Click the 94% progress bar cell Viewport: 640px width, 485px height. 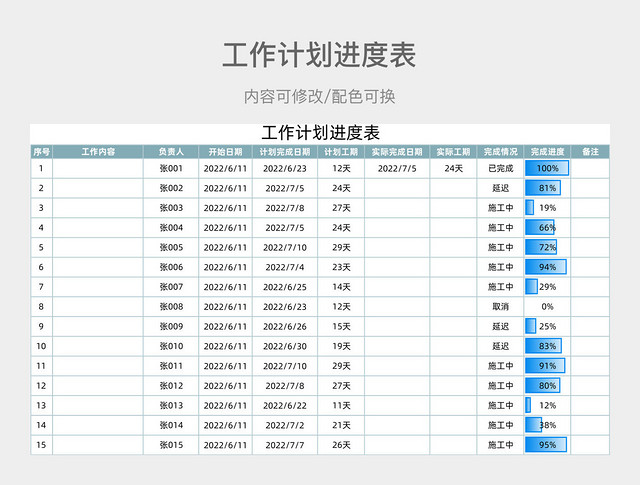(547, 267)
